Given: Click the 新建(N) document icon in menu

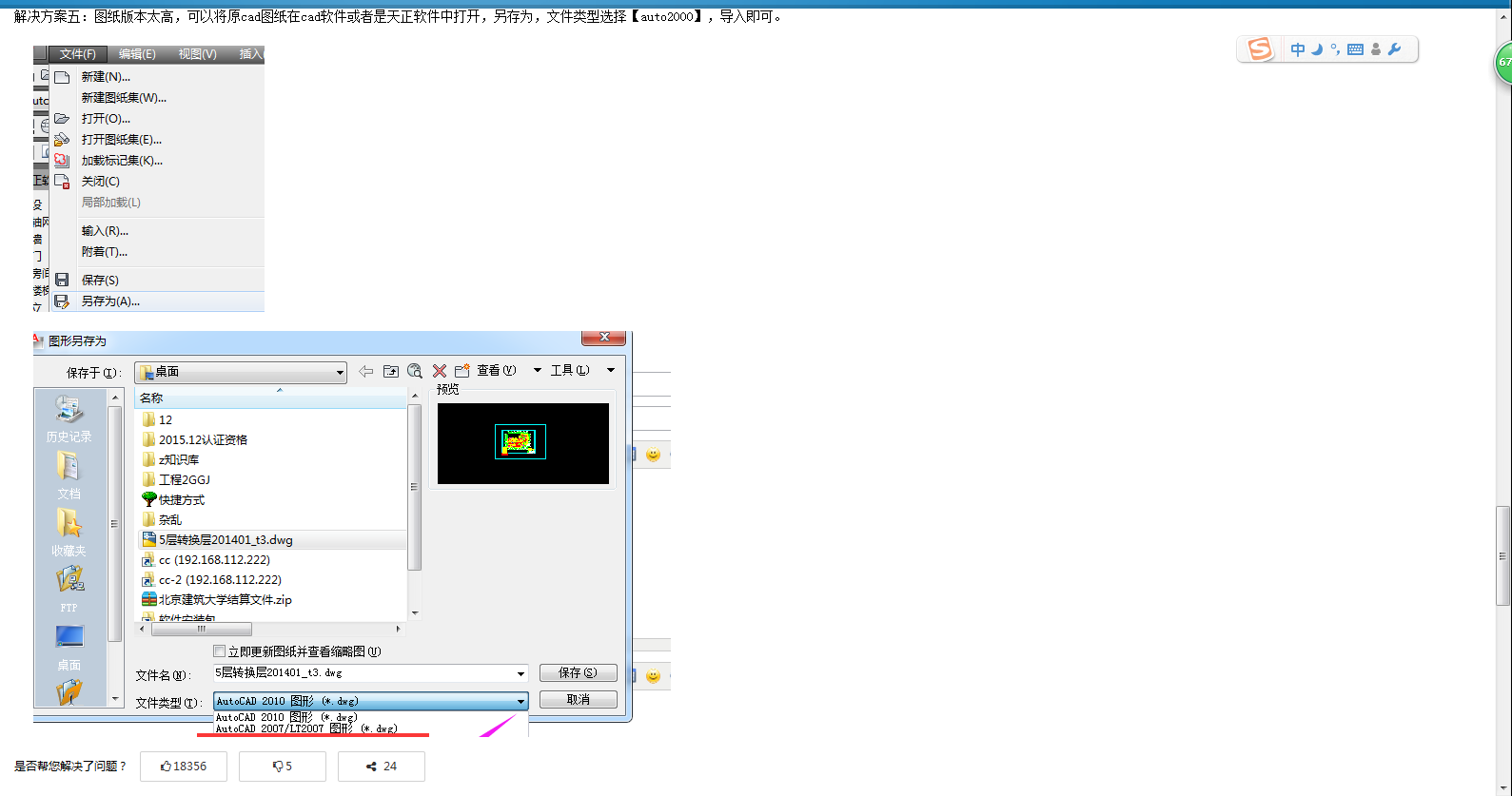Looking at the screenshot, I should tap(62, 77).
